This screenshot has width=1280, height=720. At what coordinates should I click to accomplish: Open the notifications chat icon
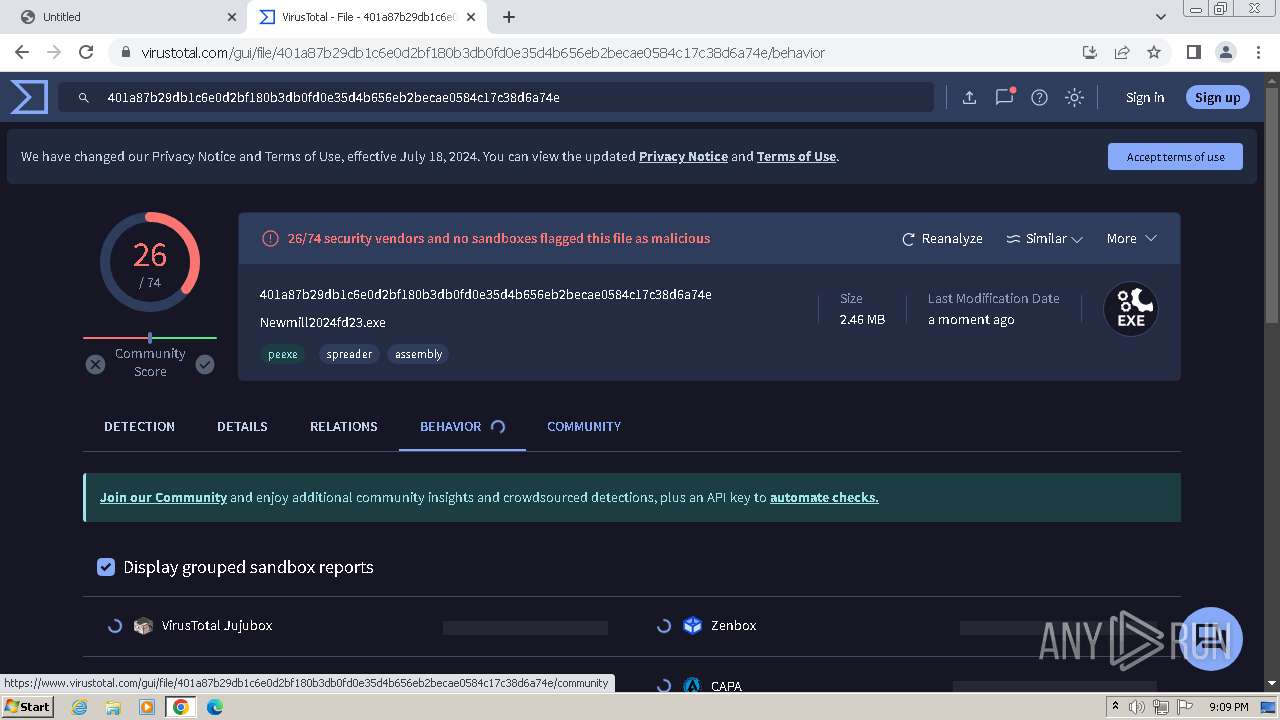pyautogui.click(x=1005, y=97)
